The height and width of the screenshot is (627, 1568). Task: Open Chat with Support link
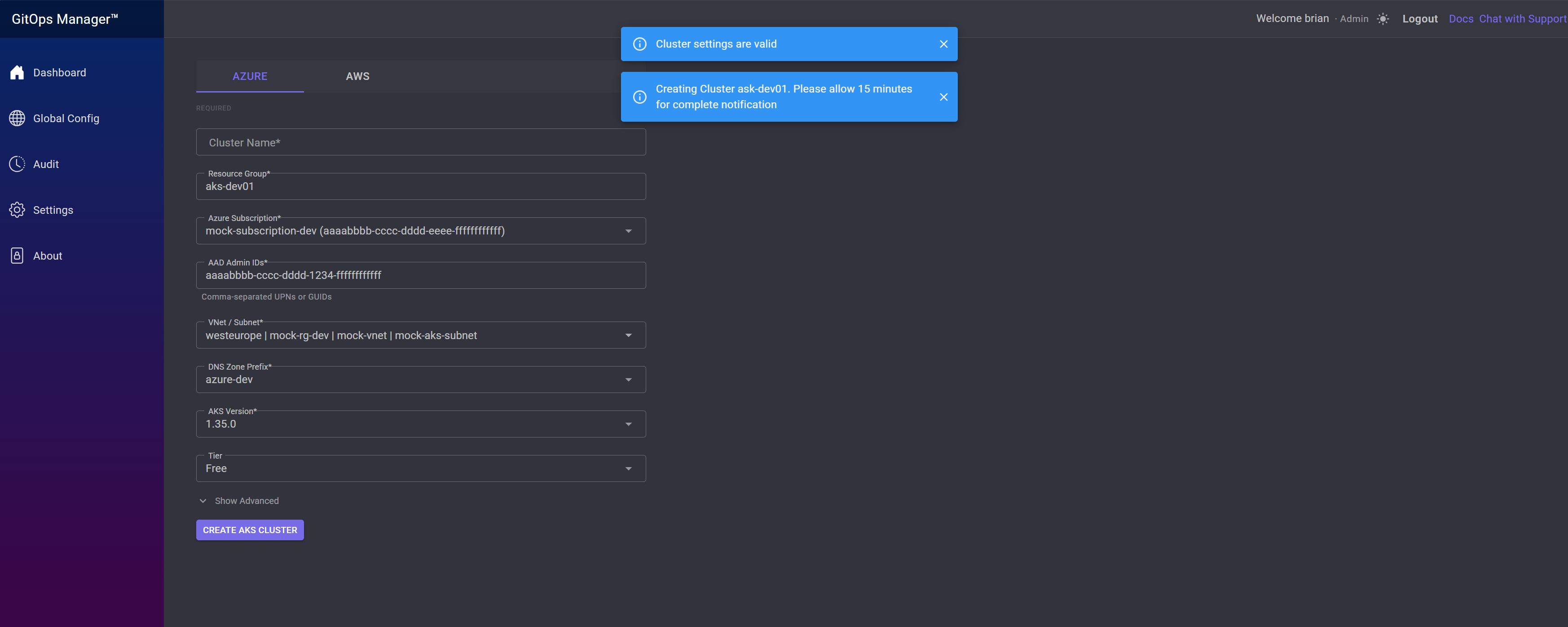click(x=1522, y=19)
